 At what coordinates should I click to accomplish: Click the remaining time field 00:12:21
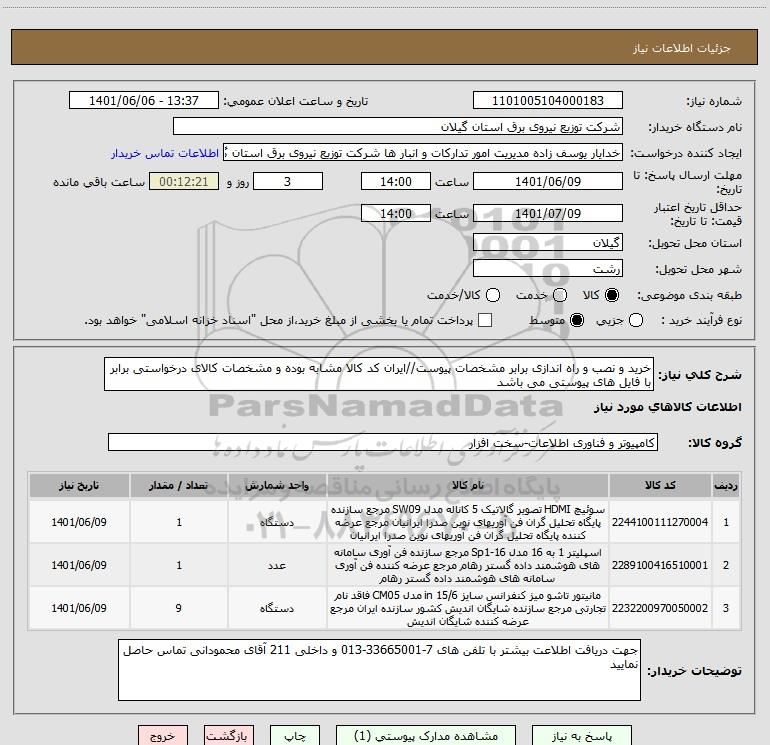coord(184,182)
